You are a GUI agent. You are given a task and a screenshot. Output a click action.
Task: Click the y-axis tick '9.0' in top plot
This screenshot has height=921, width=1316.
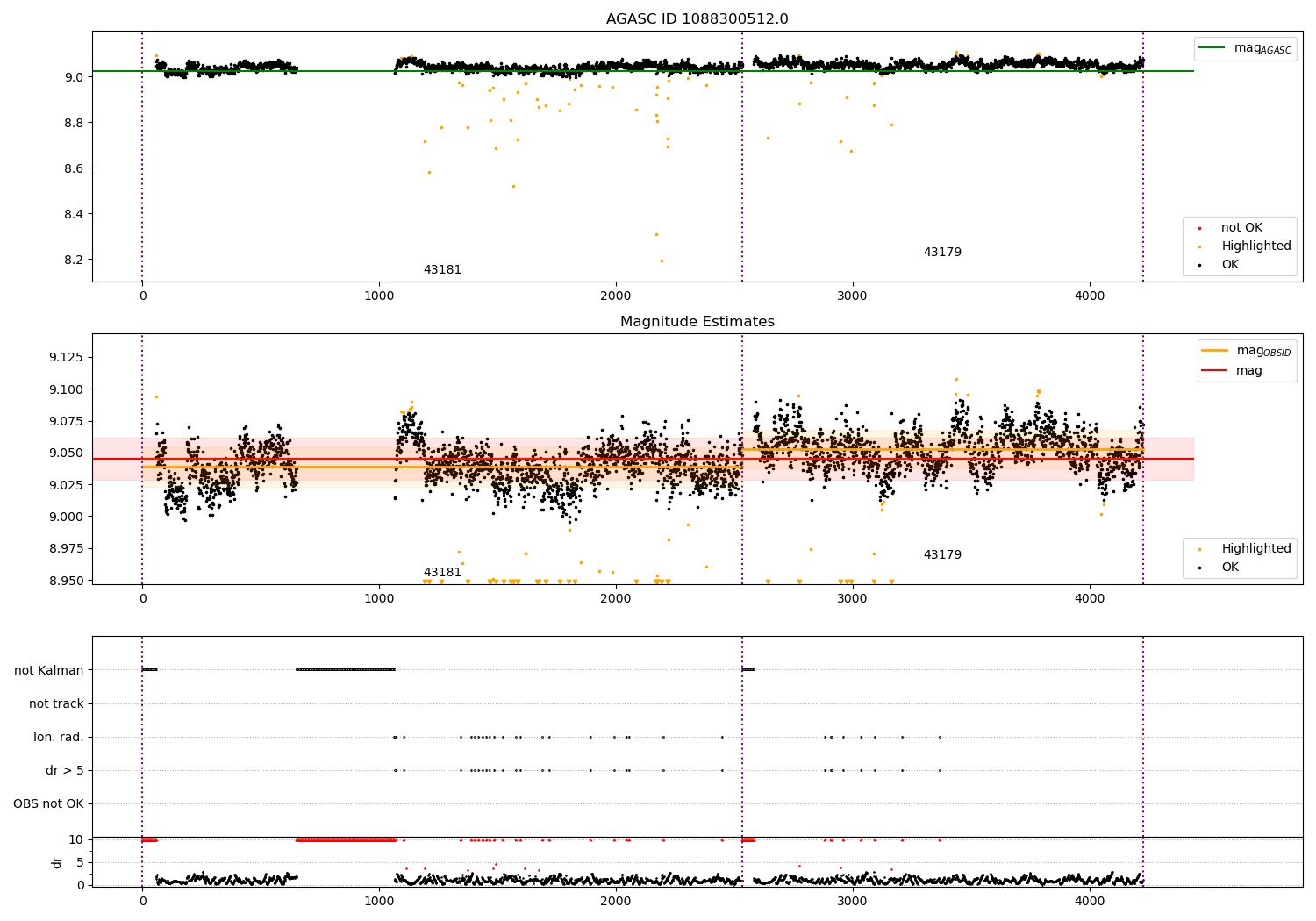pos(75,77)
